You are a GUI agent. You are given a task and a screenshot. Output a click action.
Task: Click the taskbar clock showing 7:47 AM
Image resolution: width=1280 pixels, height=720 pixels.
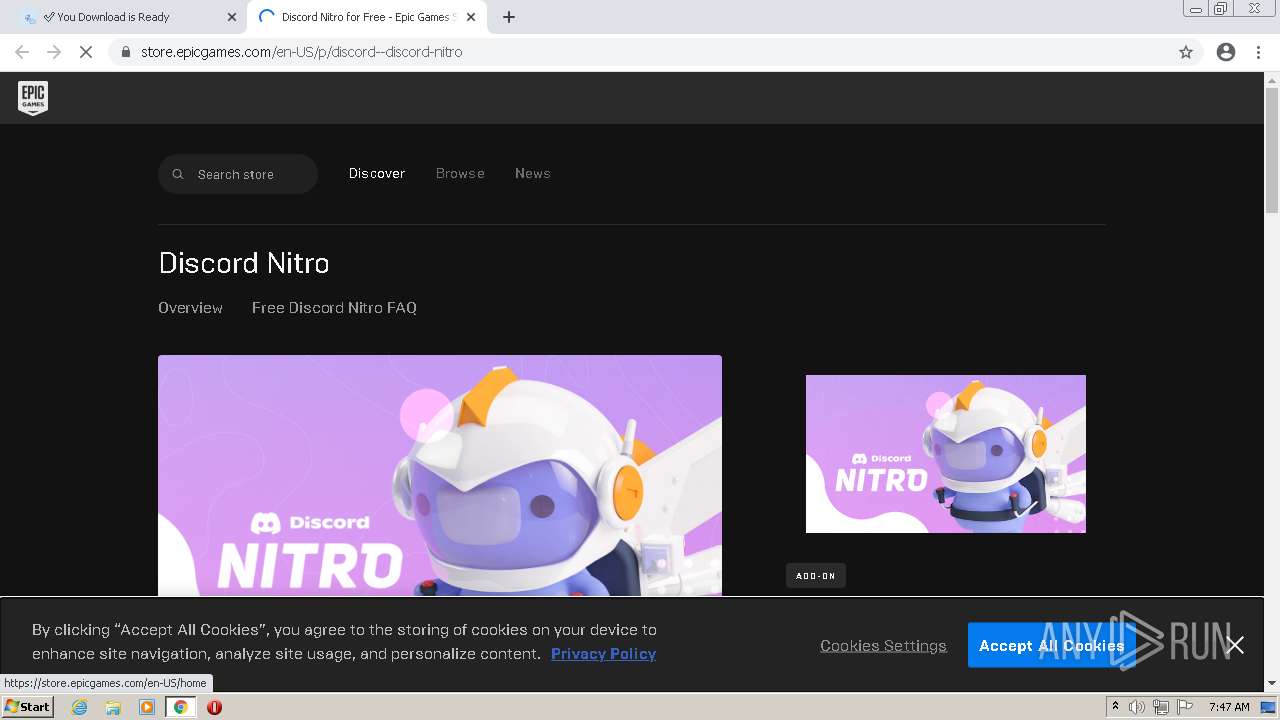(1229, 707)
